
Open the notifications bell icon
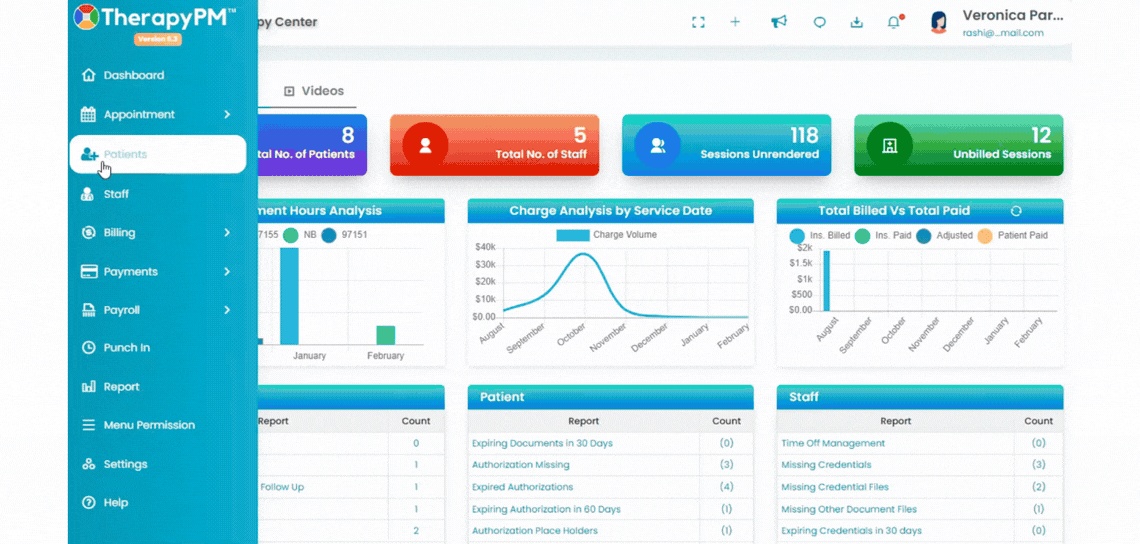click(x=894, y=22)
